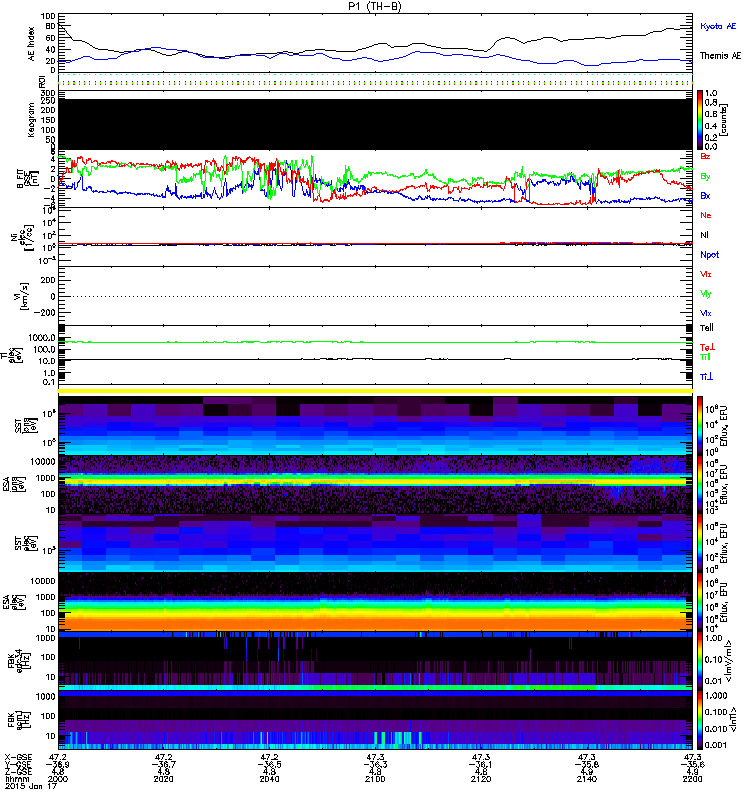Click the ROI dotted strip
Viewport: 750px width, 800px height.
click(375, 81)
